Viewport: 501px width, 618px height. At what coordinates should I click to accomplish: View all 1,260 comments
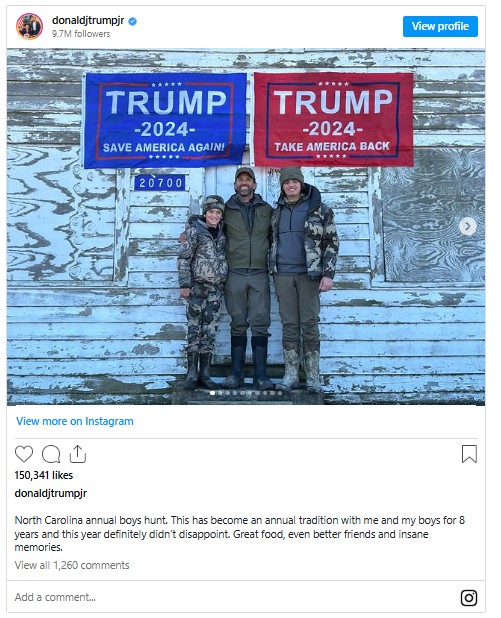pos(72,565)
